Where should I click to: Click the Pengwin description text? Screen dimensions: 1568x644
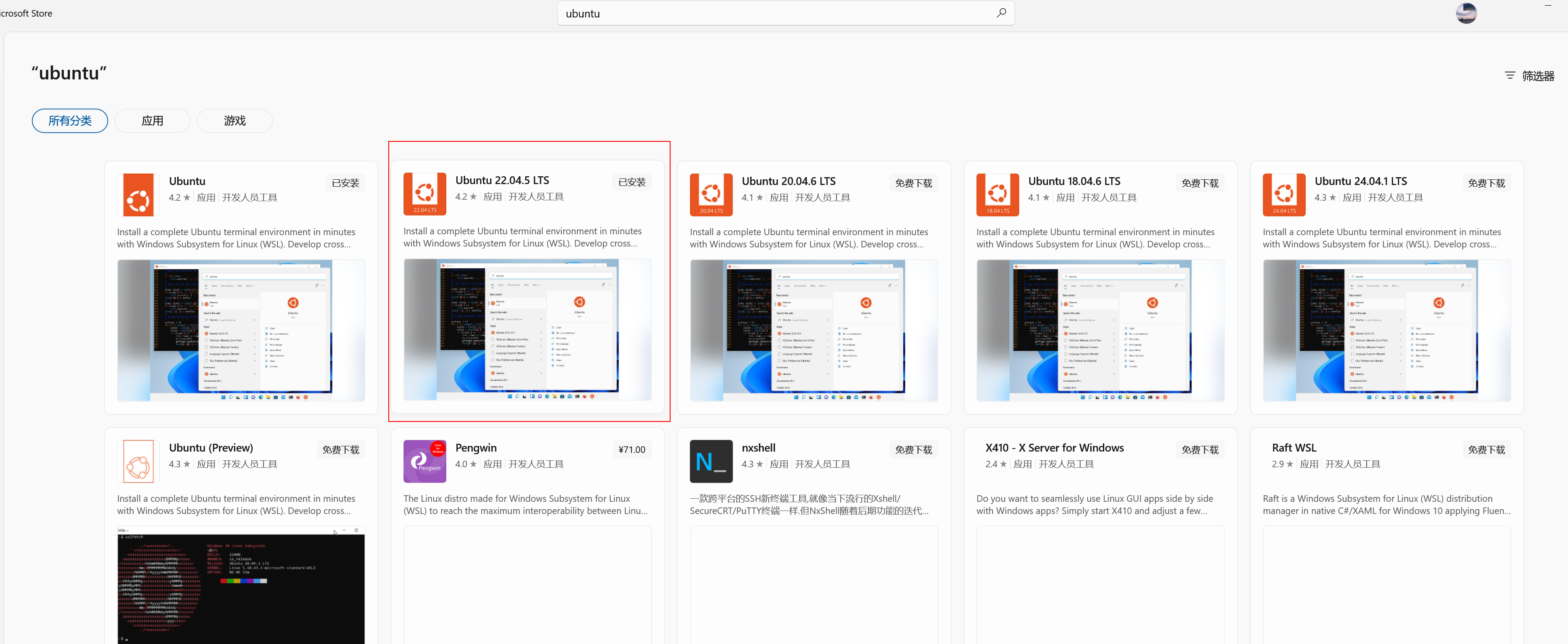pyautogui.click(x=525, y=505)
